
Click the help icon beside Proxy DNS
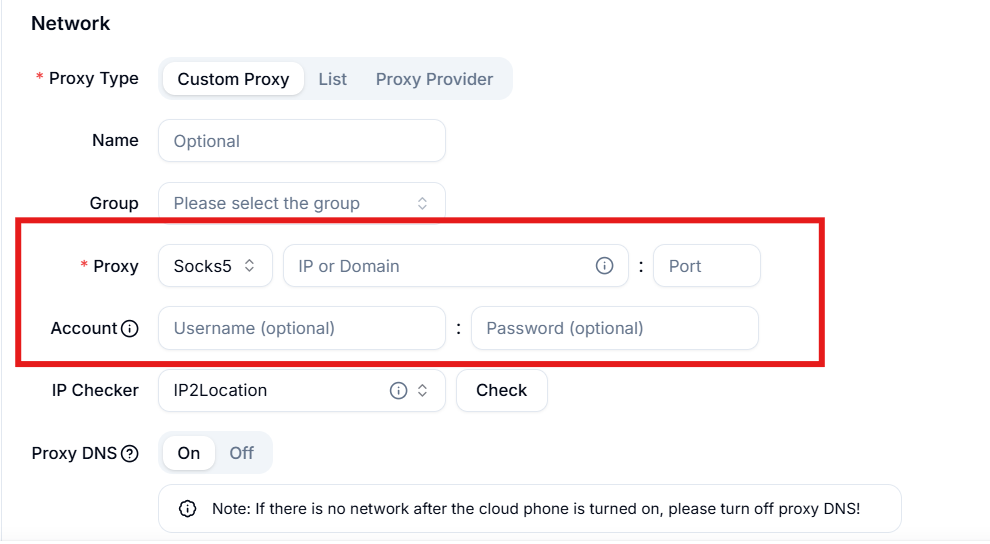tap(129, 453)
